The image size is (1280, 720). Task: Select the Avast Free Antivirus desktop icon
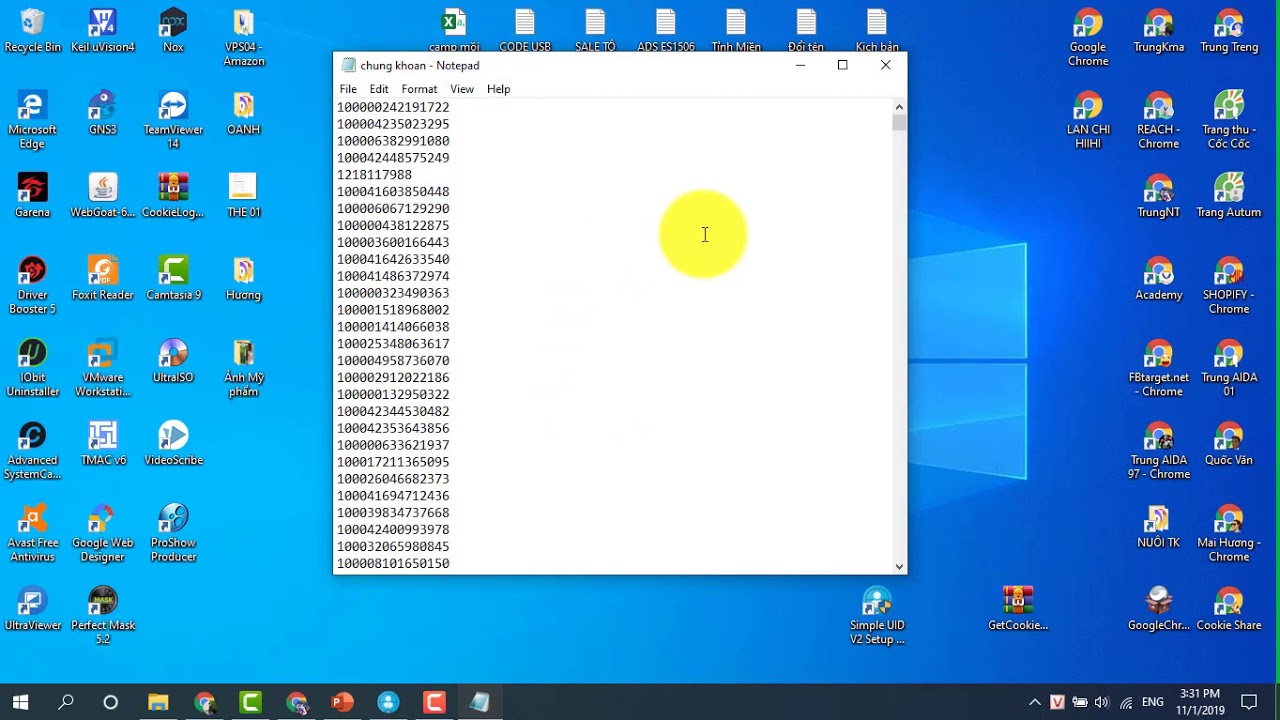click(x=32, y=533)
